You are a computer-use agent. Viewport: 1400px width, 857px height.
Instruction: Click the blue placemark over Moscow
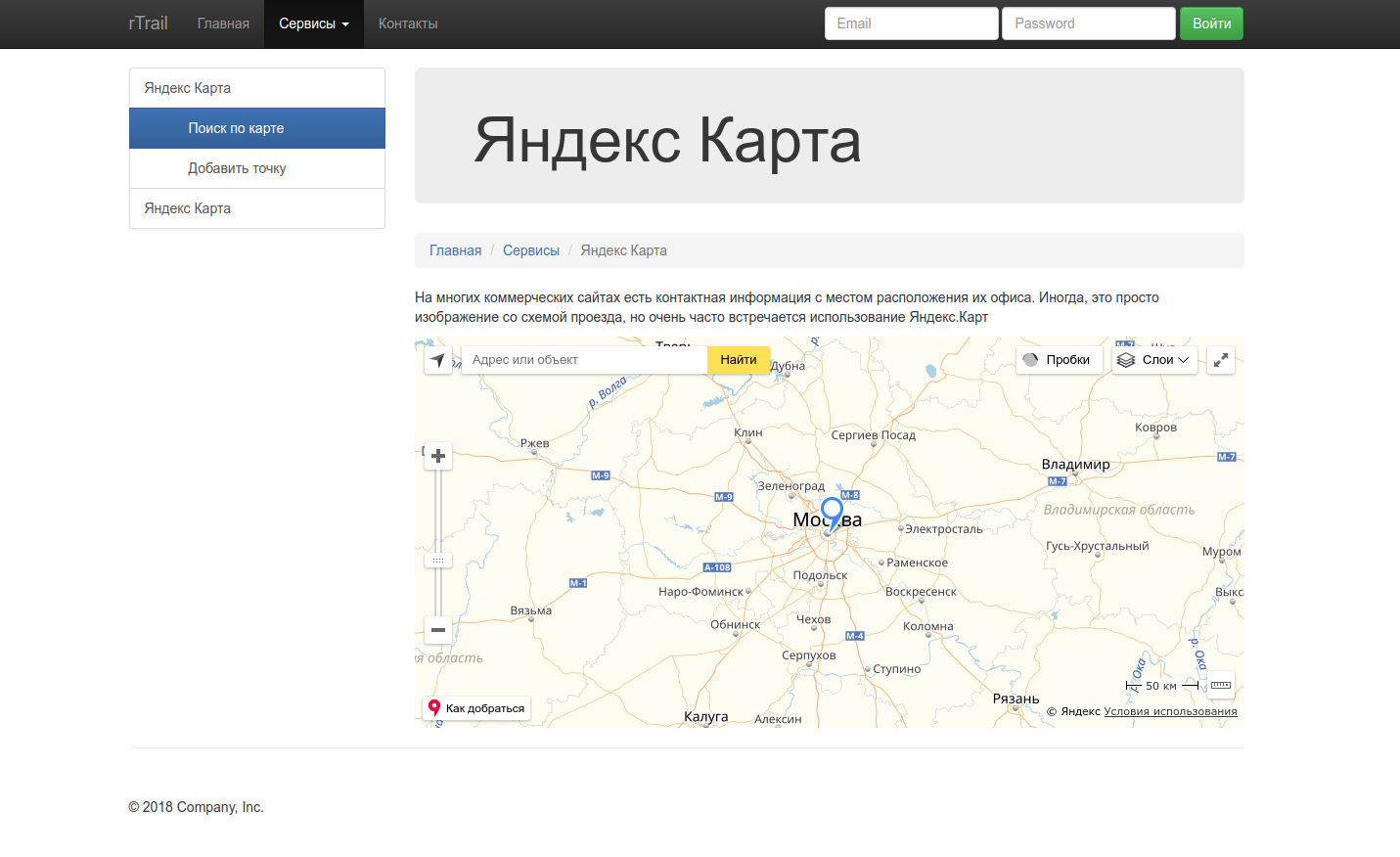coord(832,513)
